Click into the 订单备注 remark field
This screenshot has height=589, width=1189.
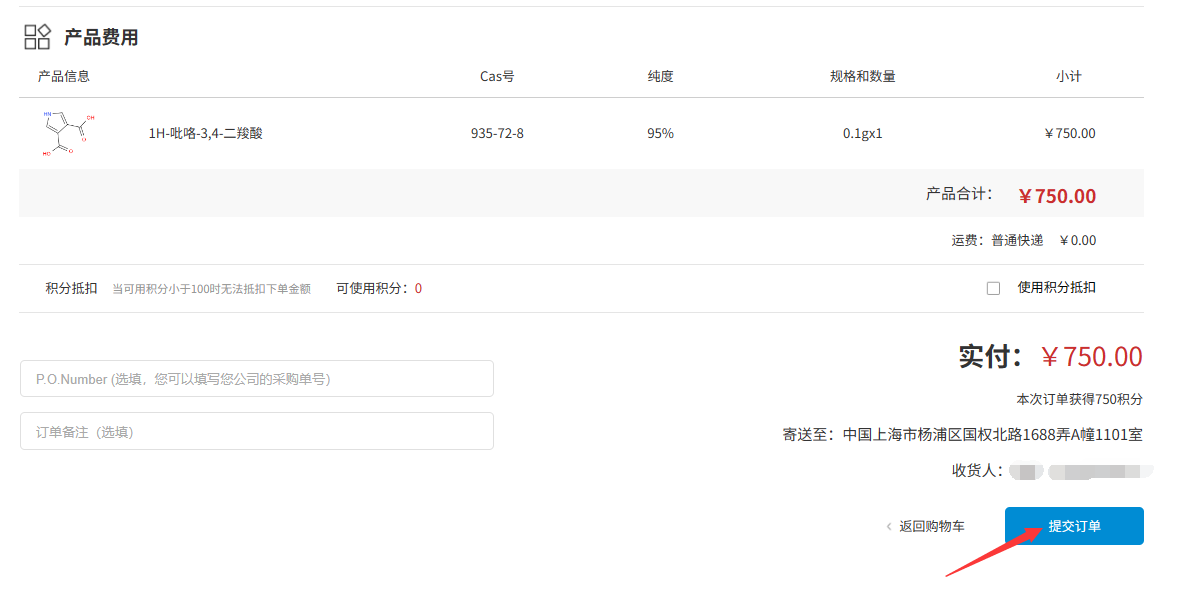click(x=256, y=431)
